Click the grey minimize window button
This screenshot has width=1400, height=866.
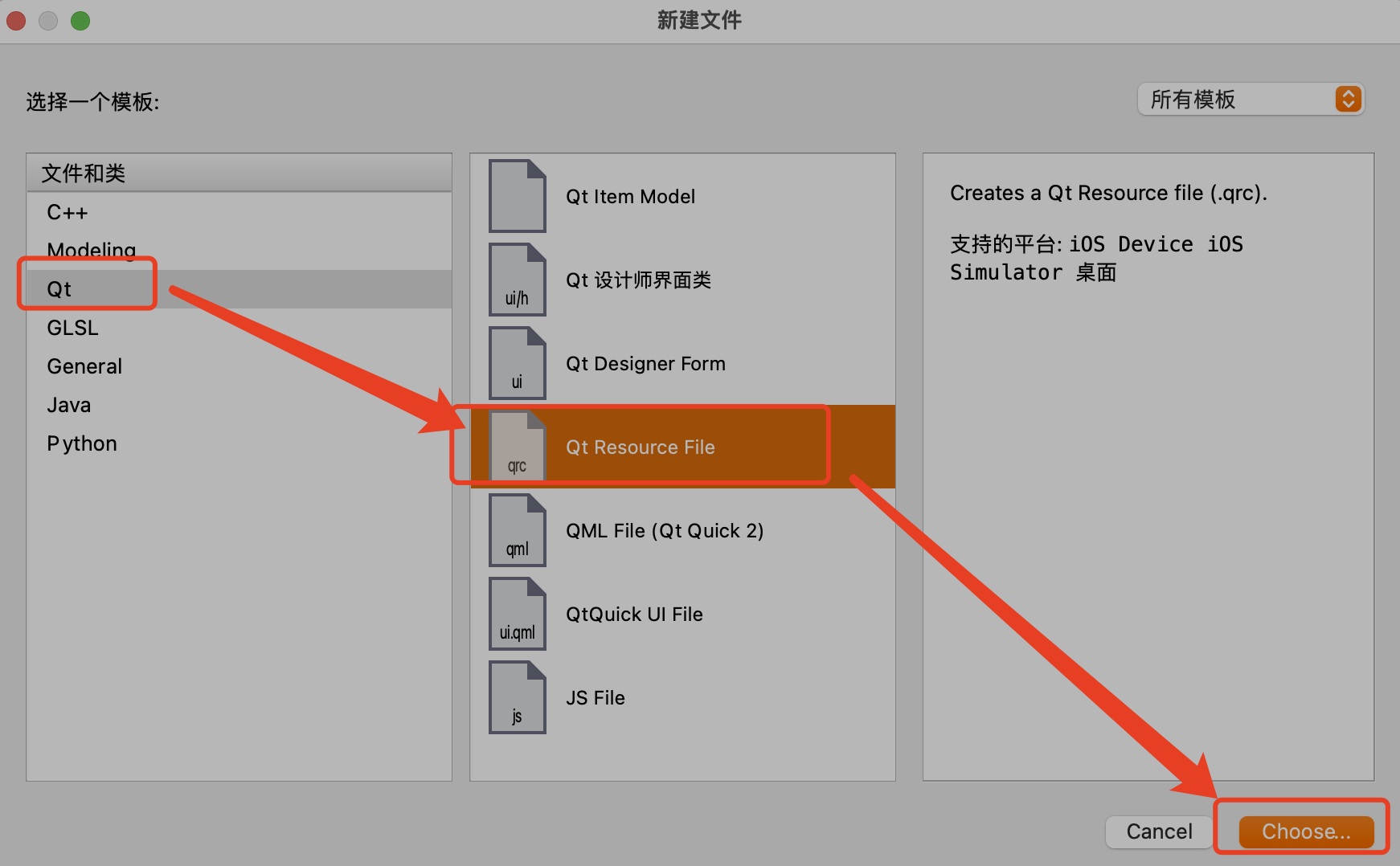pyautogui.click(x=48, y=20)
